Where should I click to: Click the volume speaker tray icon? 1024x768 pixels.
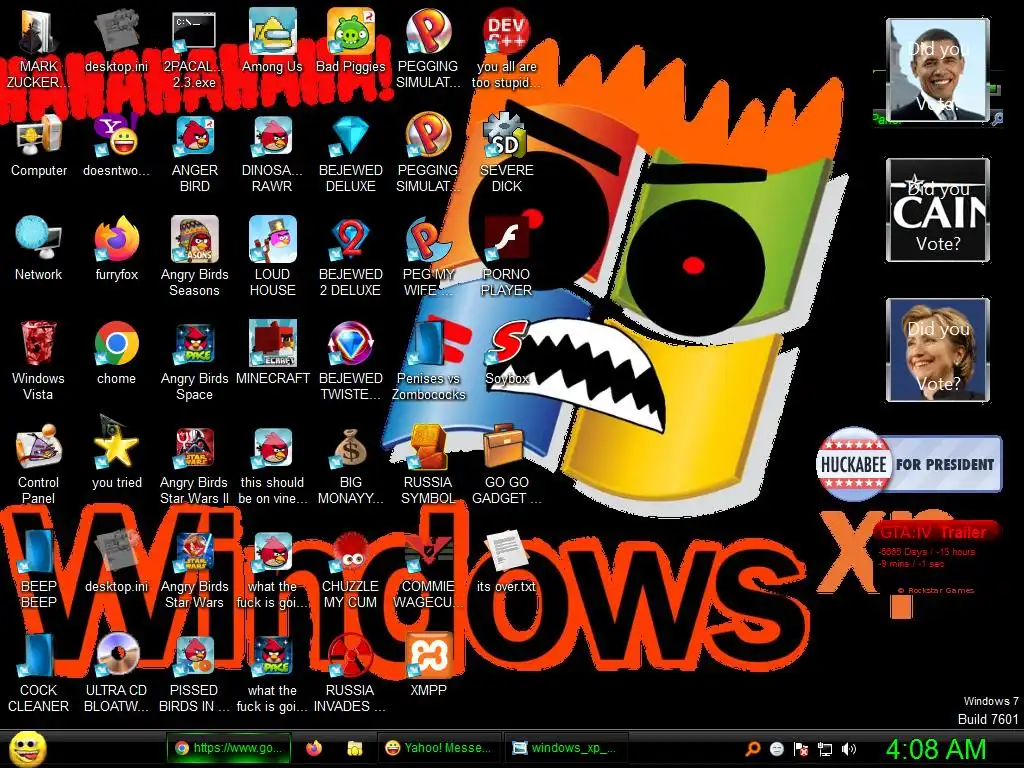(849, 749)
